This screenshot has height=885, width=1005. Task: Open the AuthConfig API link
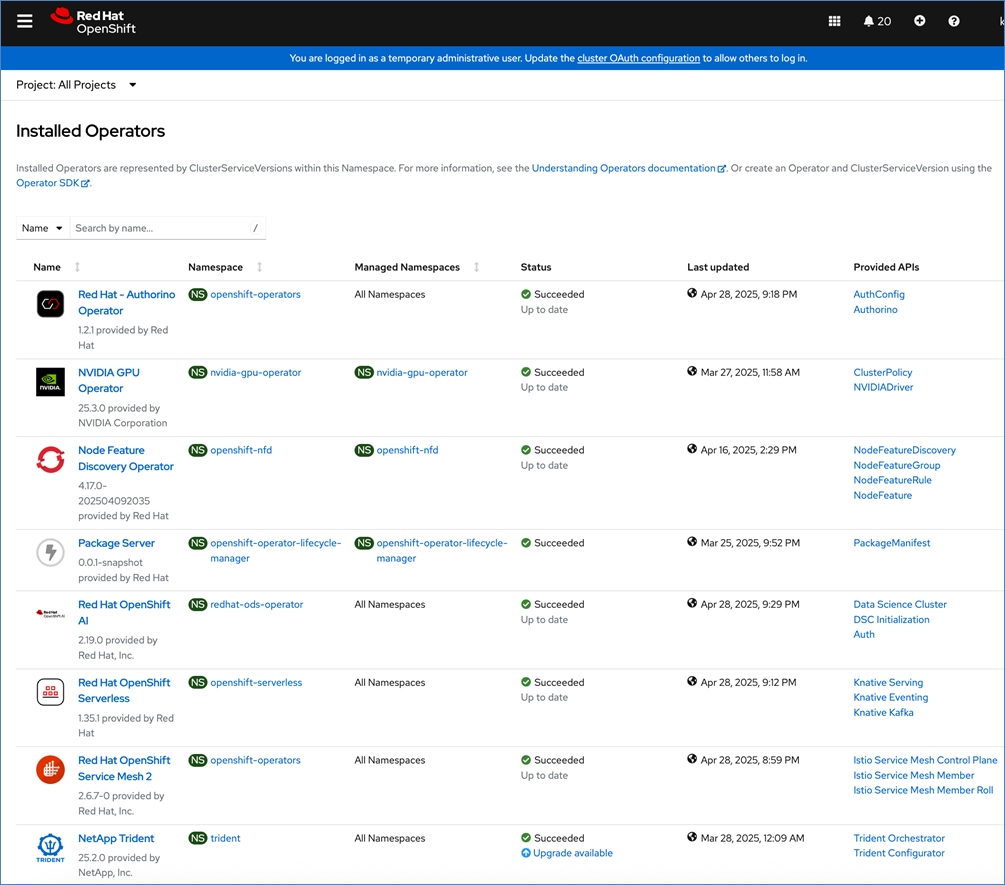[x=879, y=295]
